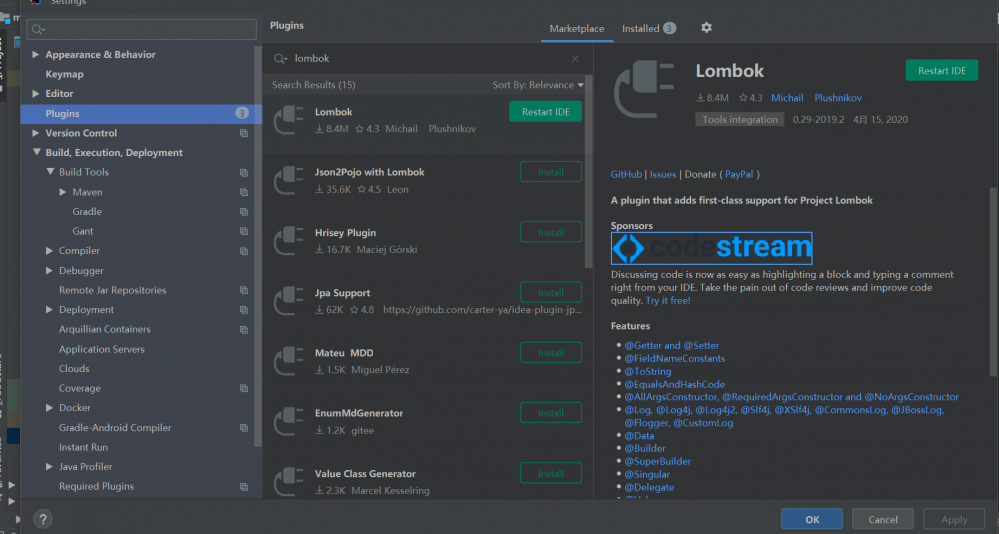Click project-level icon next to Remote Jar Repositories
The image size is (999, 534).
pyautogui.click(x=243, y=291)
